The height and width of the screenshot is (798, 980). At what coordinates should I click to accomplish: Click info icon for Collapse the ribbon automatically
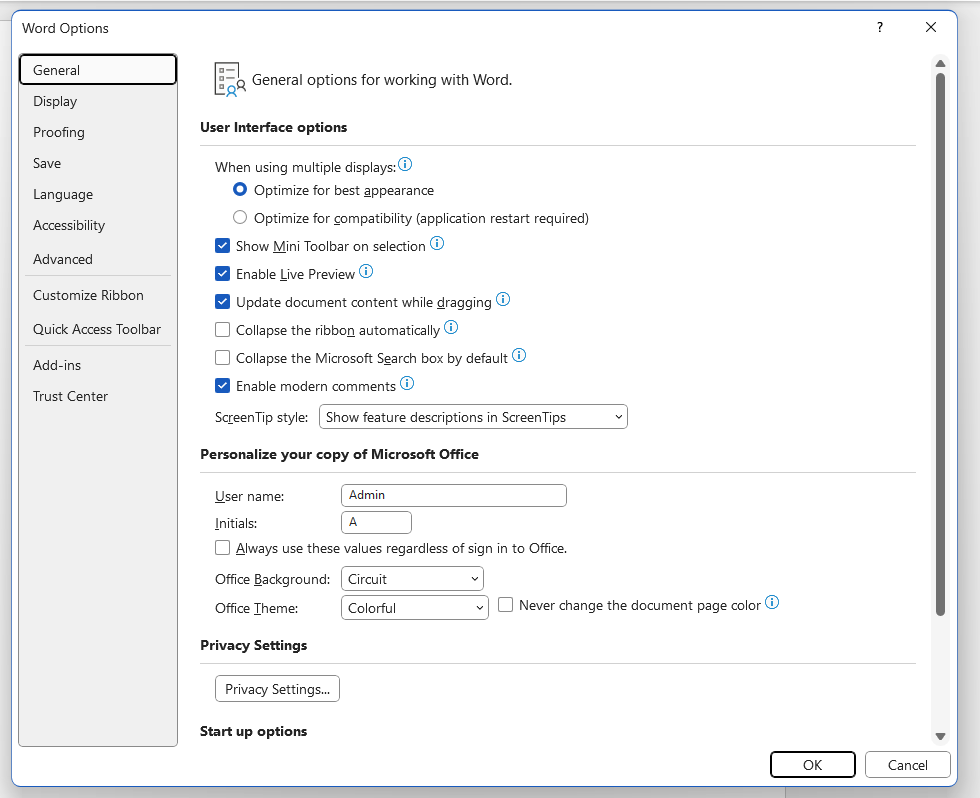tap(451, 327)
